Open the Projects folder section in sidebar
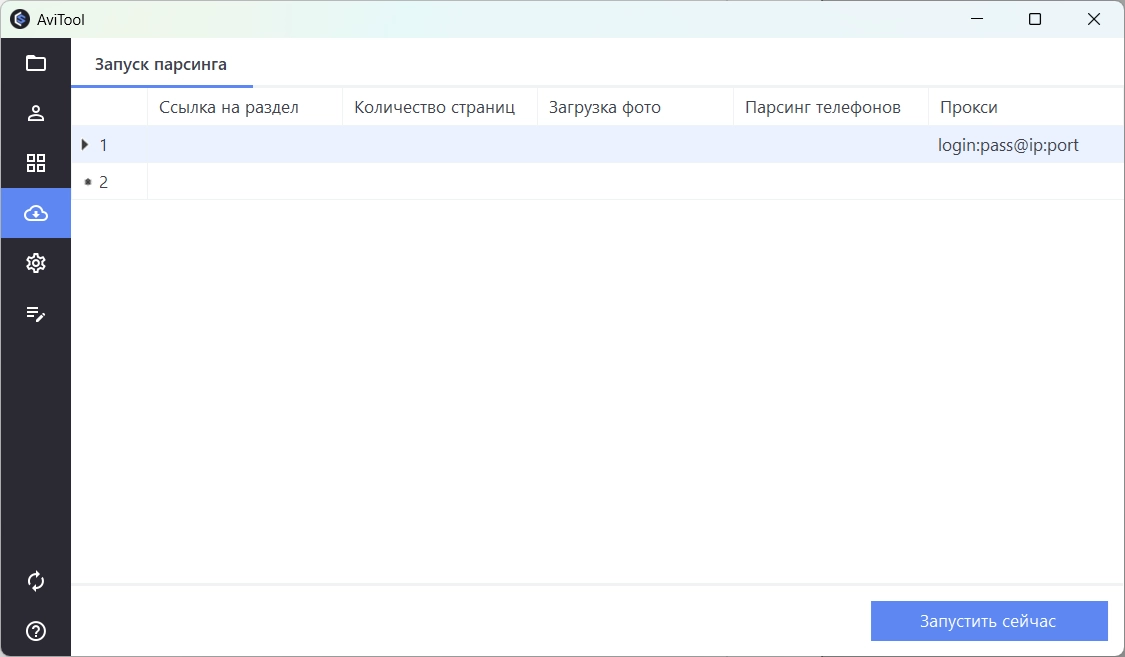The width and height of the screenshot is (1125, 657). 36,62
